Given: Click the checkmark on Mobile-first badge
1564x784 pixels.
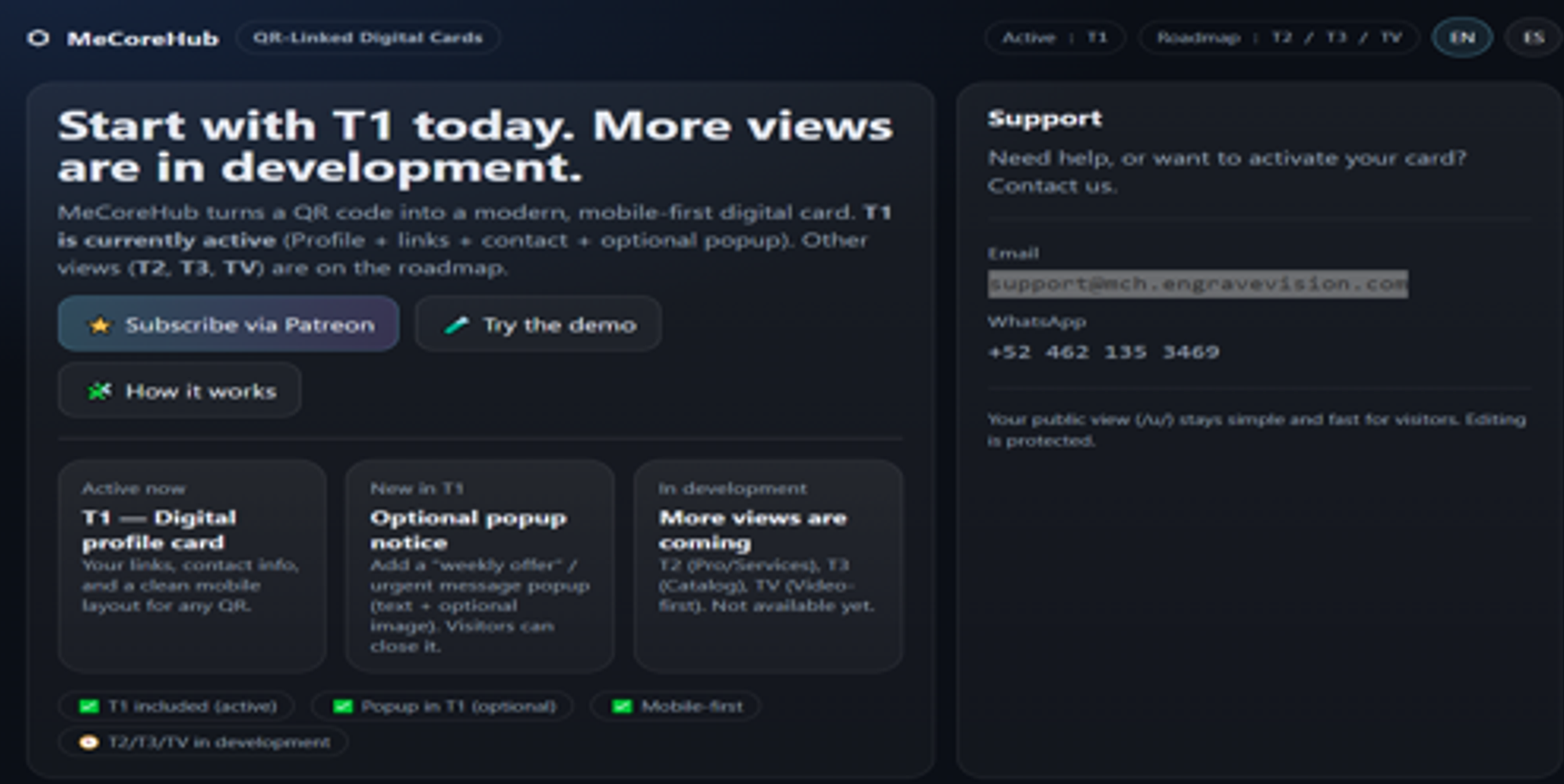Looking at the screenshot, I should 622,706.
